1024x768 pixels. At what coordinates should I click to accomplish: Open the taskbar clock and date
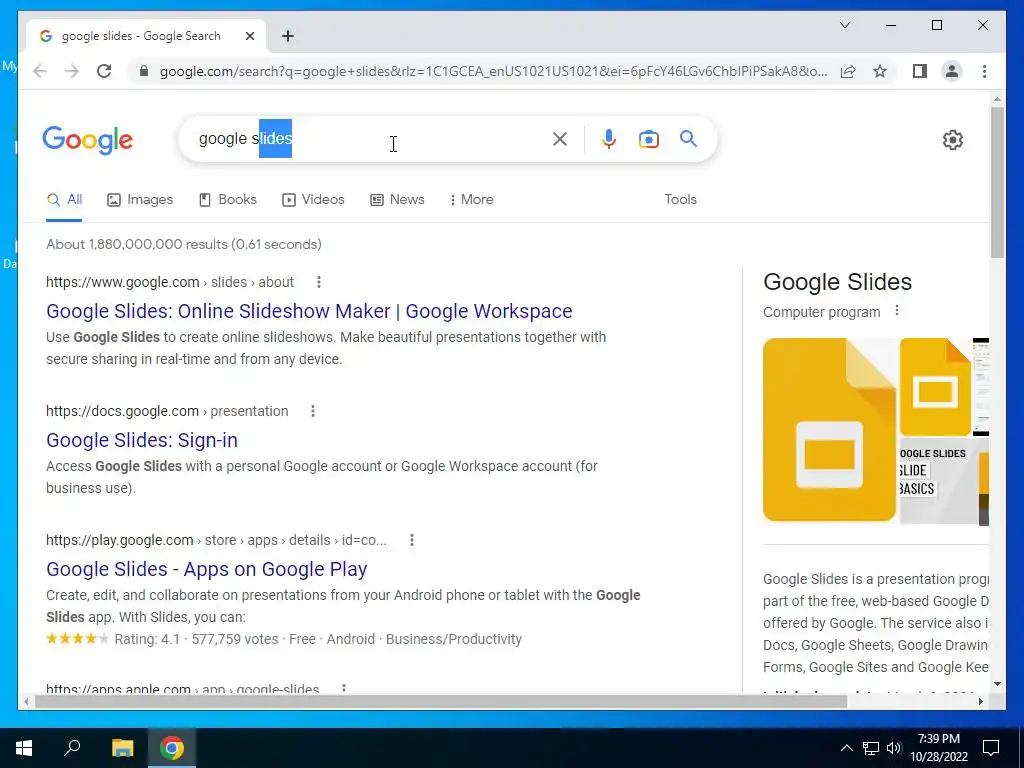[x=938, y=748]
